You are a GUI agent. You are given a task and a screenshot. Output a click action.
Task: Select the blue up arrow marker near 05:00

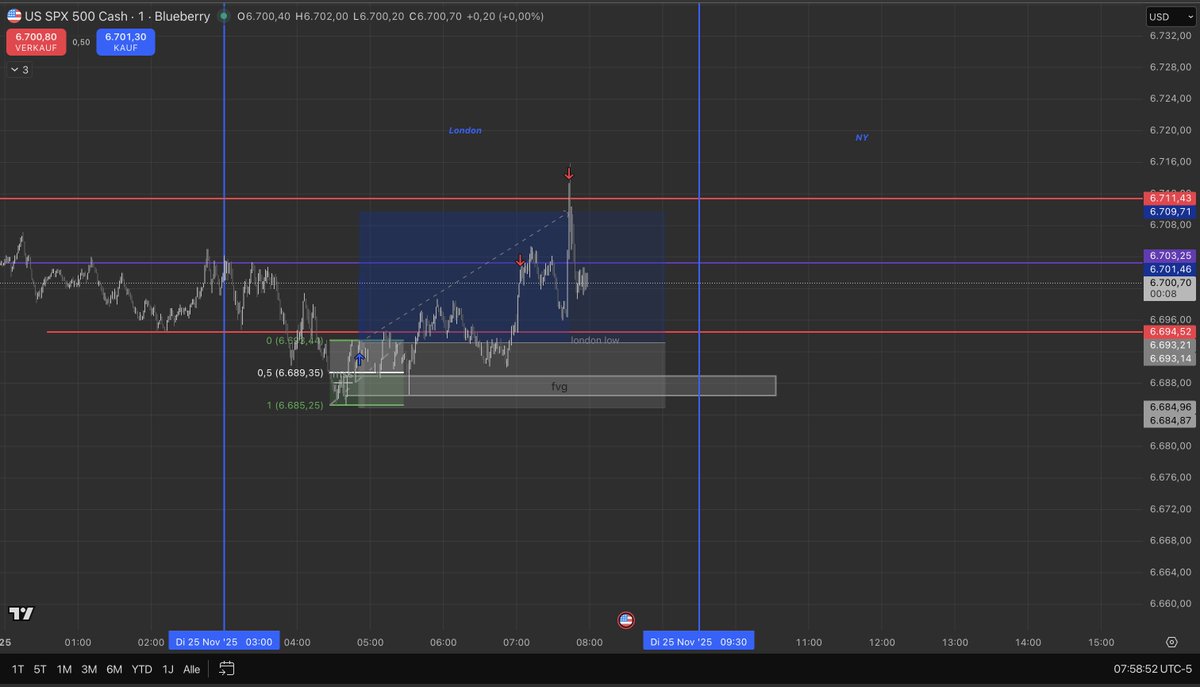tap(359, 357)
